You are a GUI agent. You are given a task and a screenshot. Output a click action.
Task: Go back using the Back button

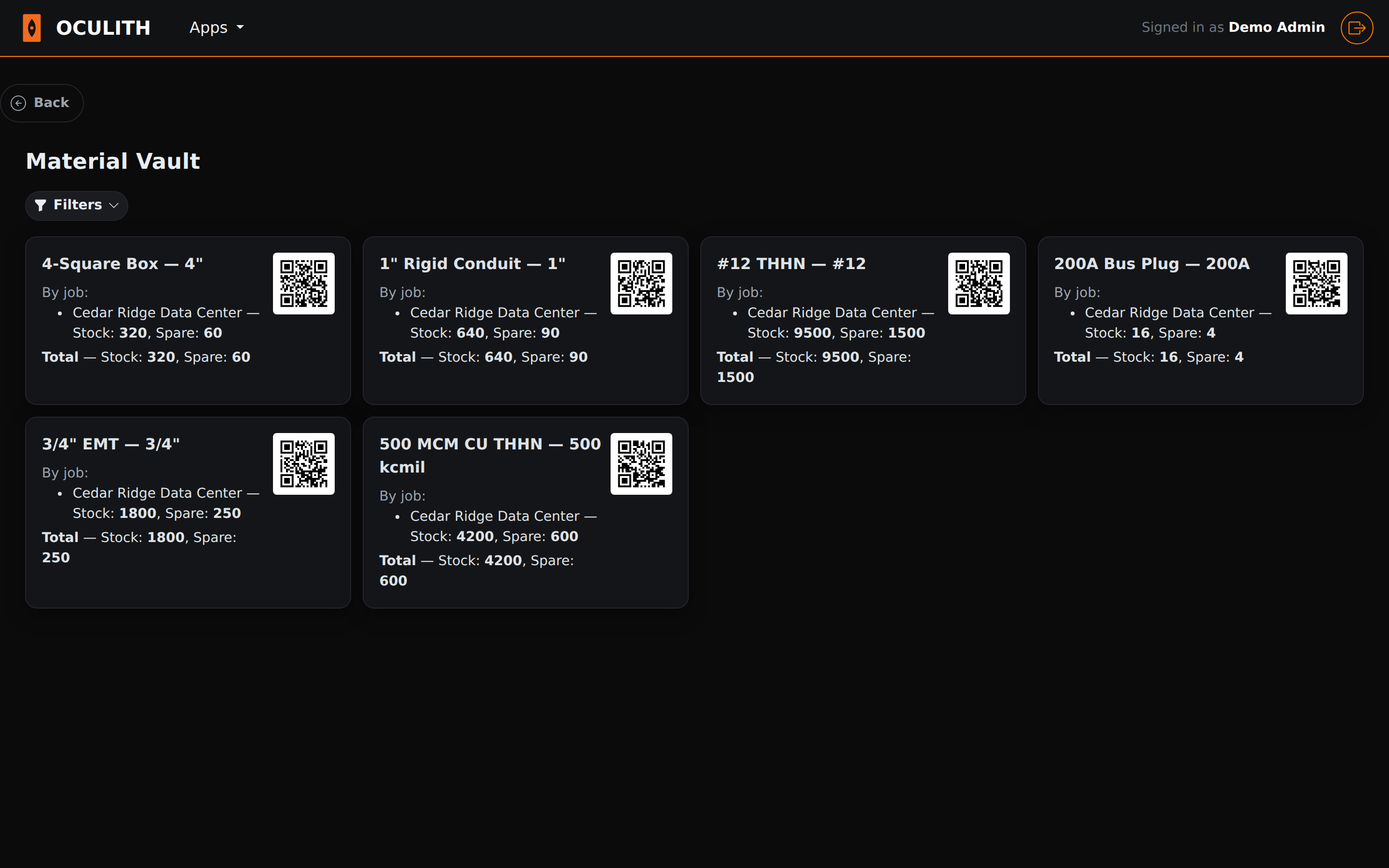point(42,103)
